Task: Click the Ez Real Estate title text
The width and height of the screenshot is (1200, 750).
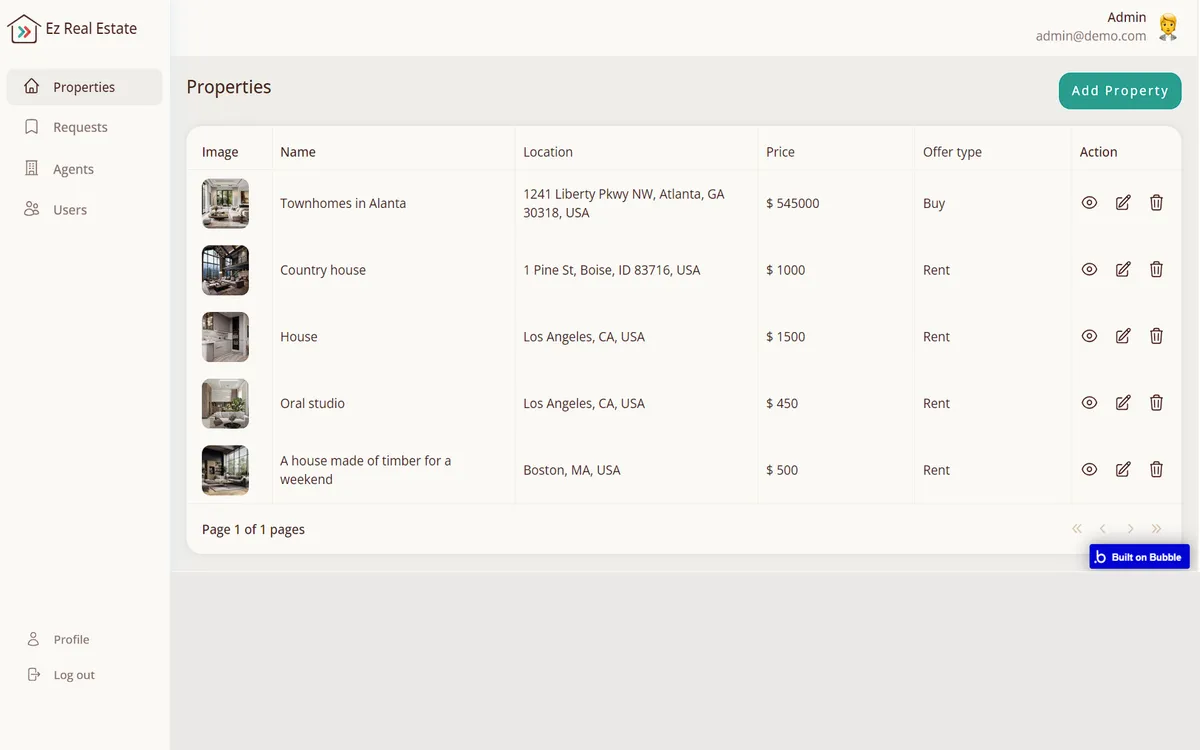Action: pos(91,29)
